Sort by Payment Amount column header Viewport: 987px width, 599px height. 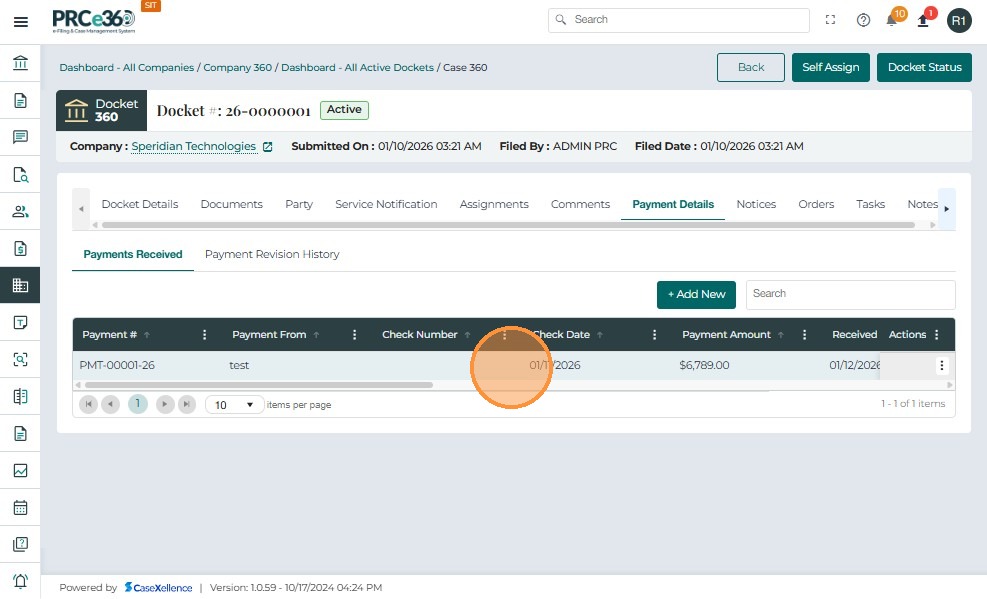[726, 335]
